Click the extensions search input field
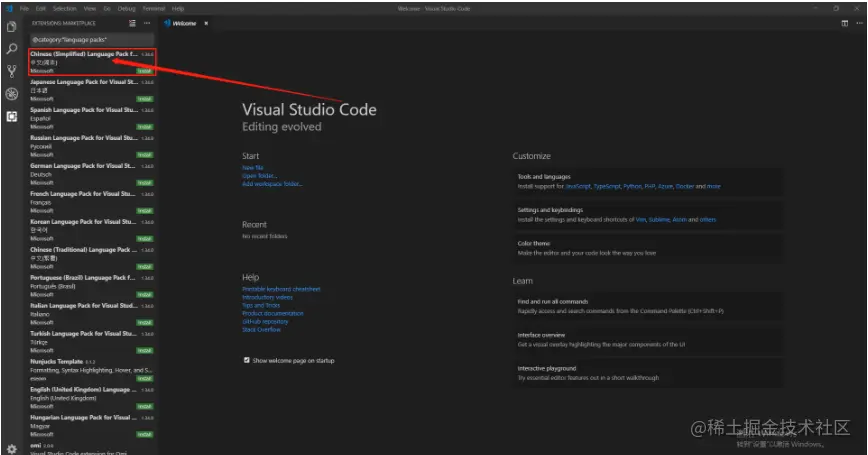The image size is (868, 455). pos(92,40)
